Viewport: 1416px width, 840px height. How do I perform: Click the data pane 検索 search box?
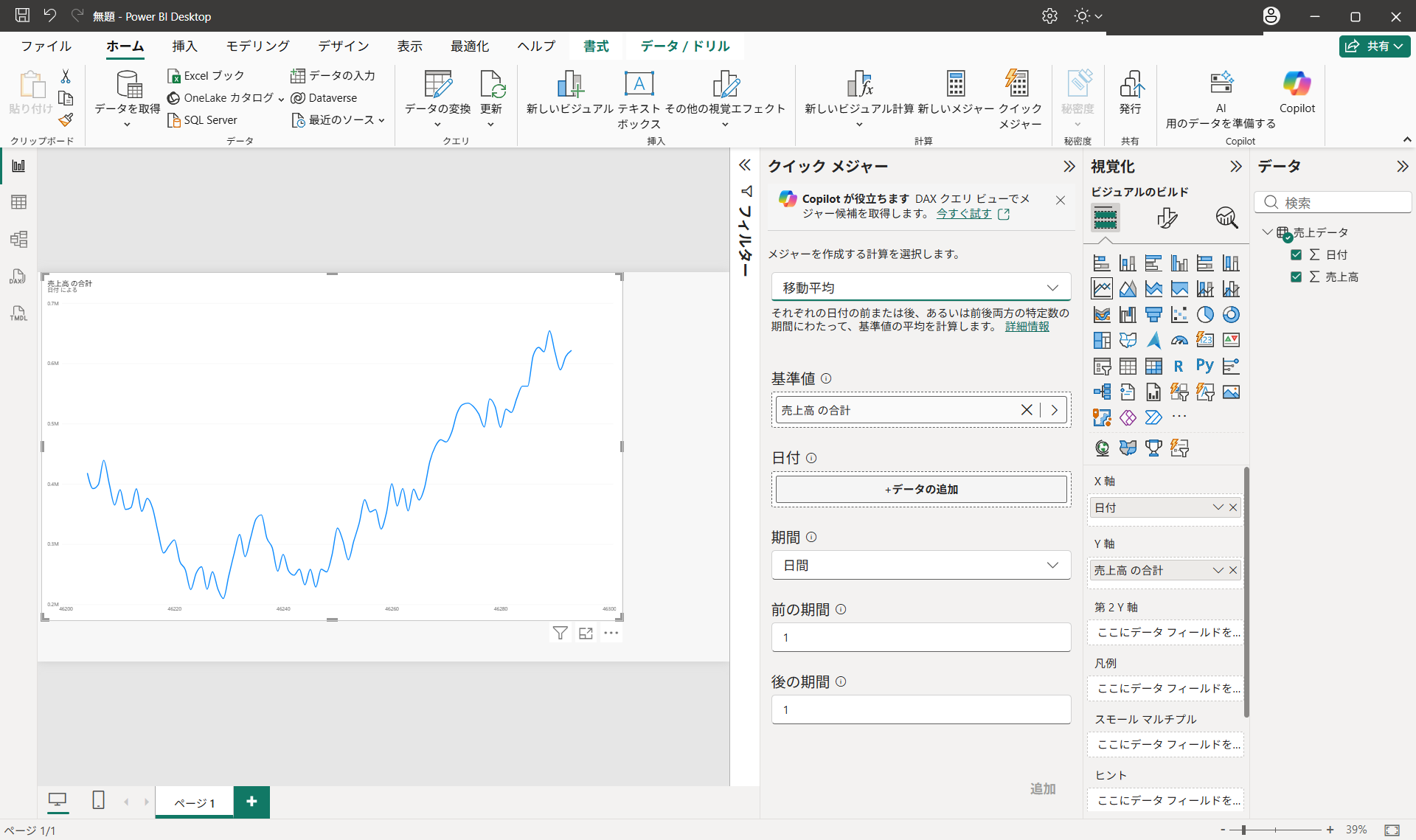(x=1333, y=202)
